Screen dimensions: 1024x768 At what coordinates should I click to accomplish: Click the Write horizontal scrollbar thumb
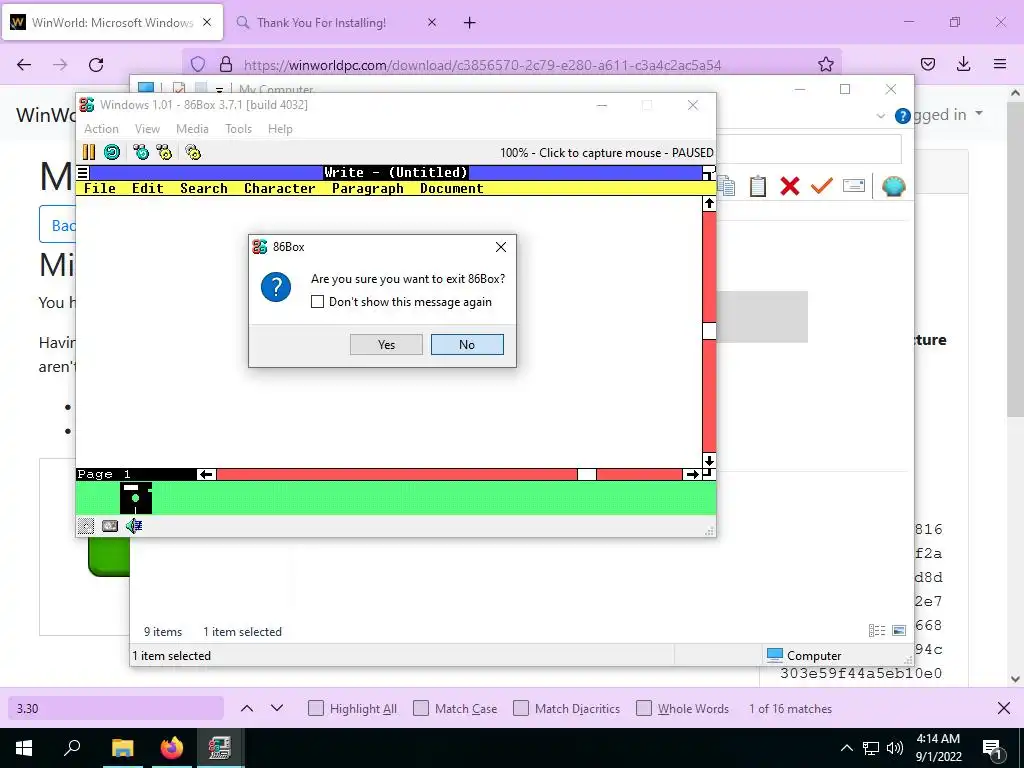[x=587, y=474]
